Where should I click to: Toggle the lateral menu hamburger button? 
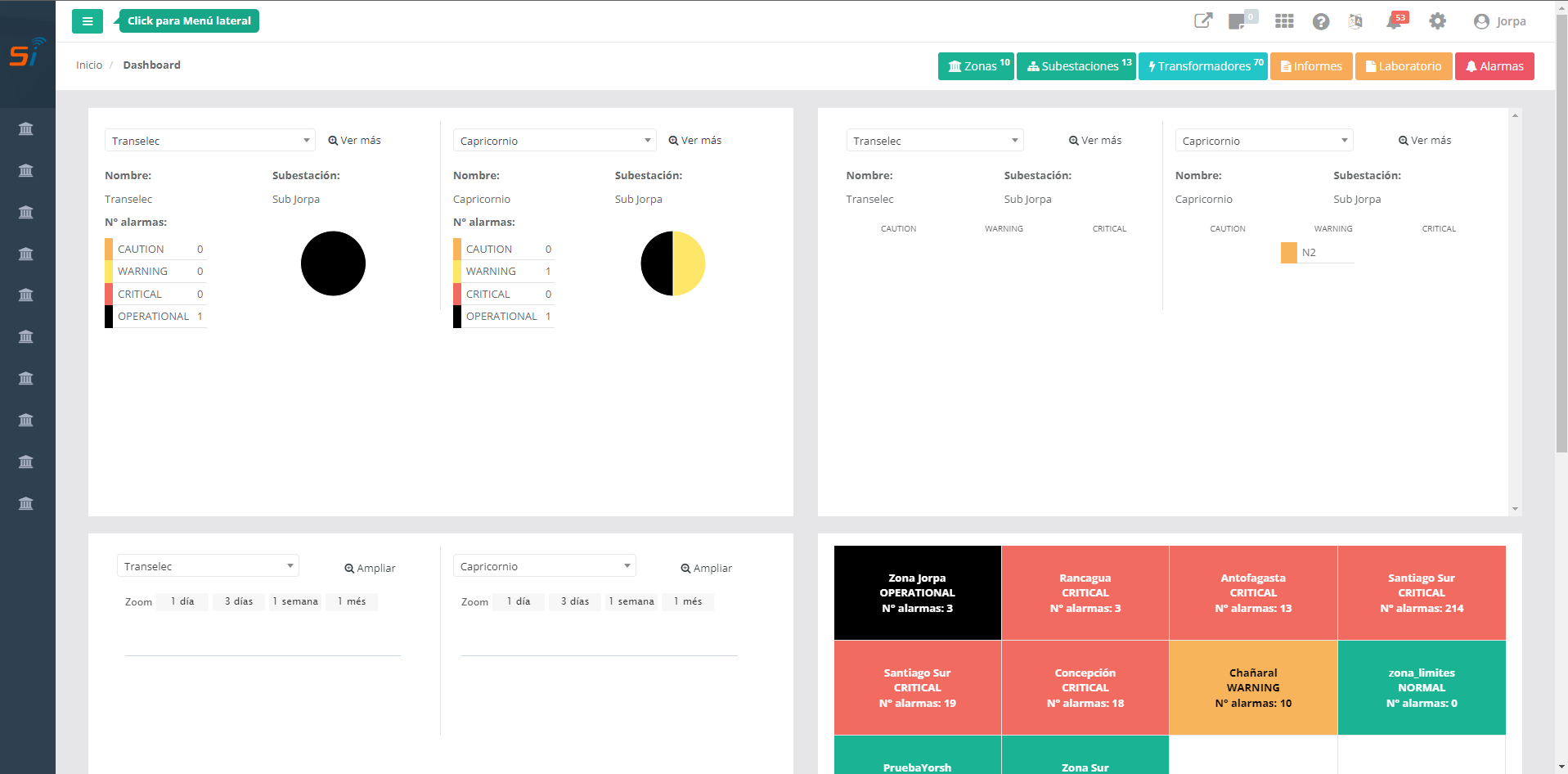[x=87, y=21]
